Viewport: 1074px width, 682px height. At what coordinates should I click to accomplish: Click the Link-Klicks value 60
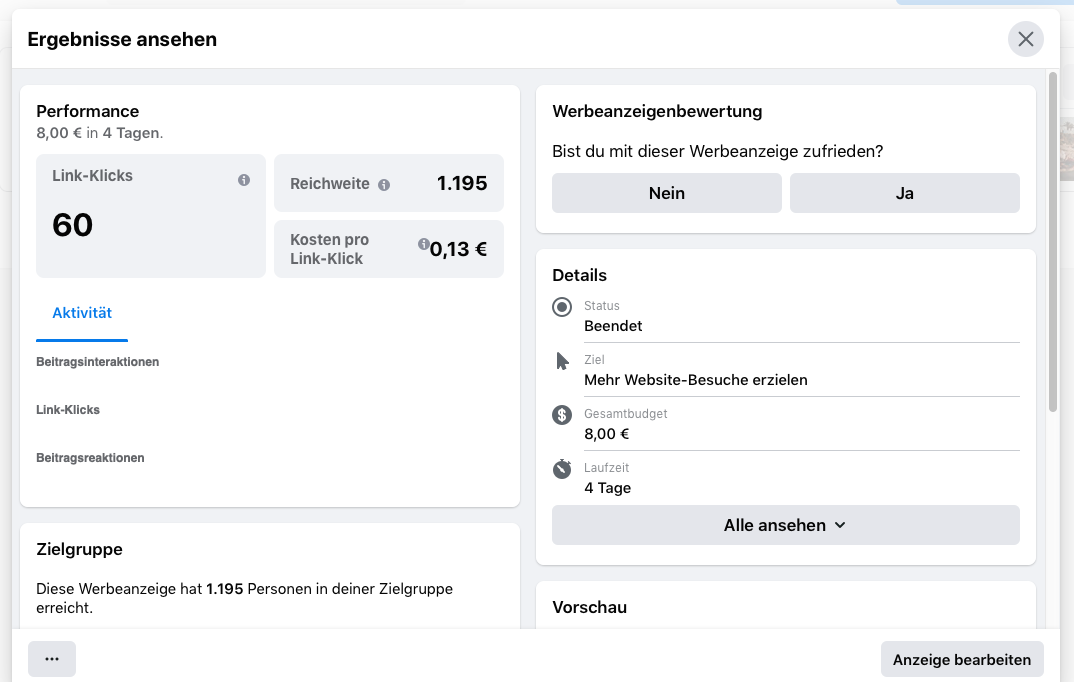tap(73, 225)
